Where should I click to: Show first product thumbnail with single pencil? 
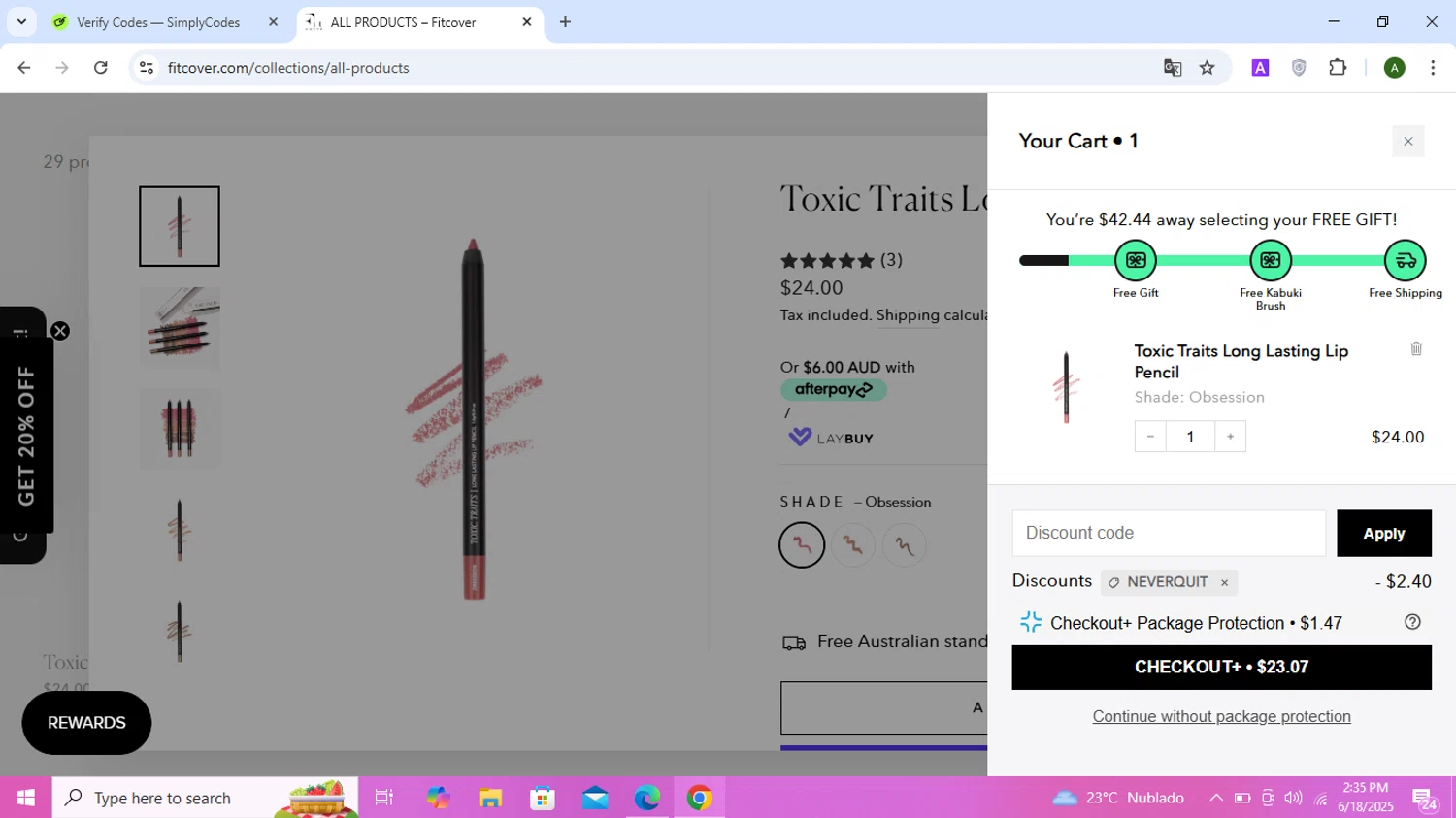click(180, 226)
